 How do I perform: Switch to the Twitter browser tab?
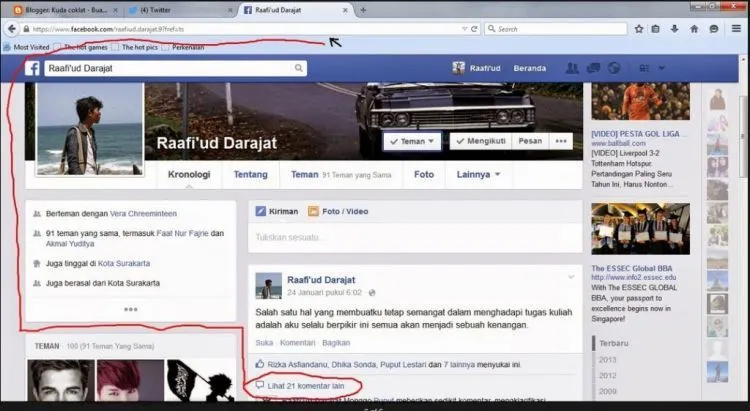[180, 10]
